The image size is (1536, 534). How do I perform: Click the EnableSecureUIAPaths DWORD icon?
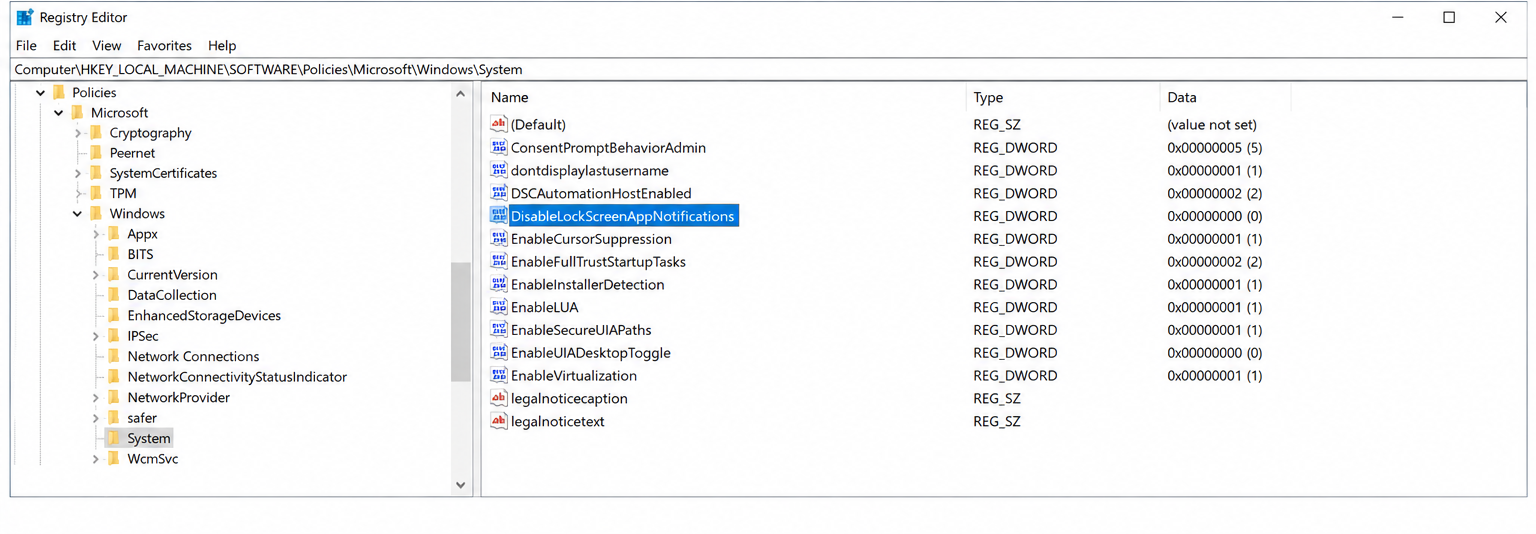point(499,330)
